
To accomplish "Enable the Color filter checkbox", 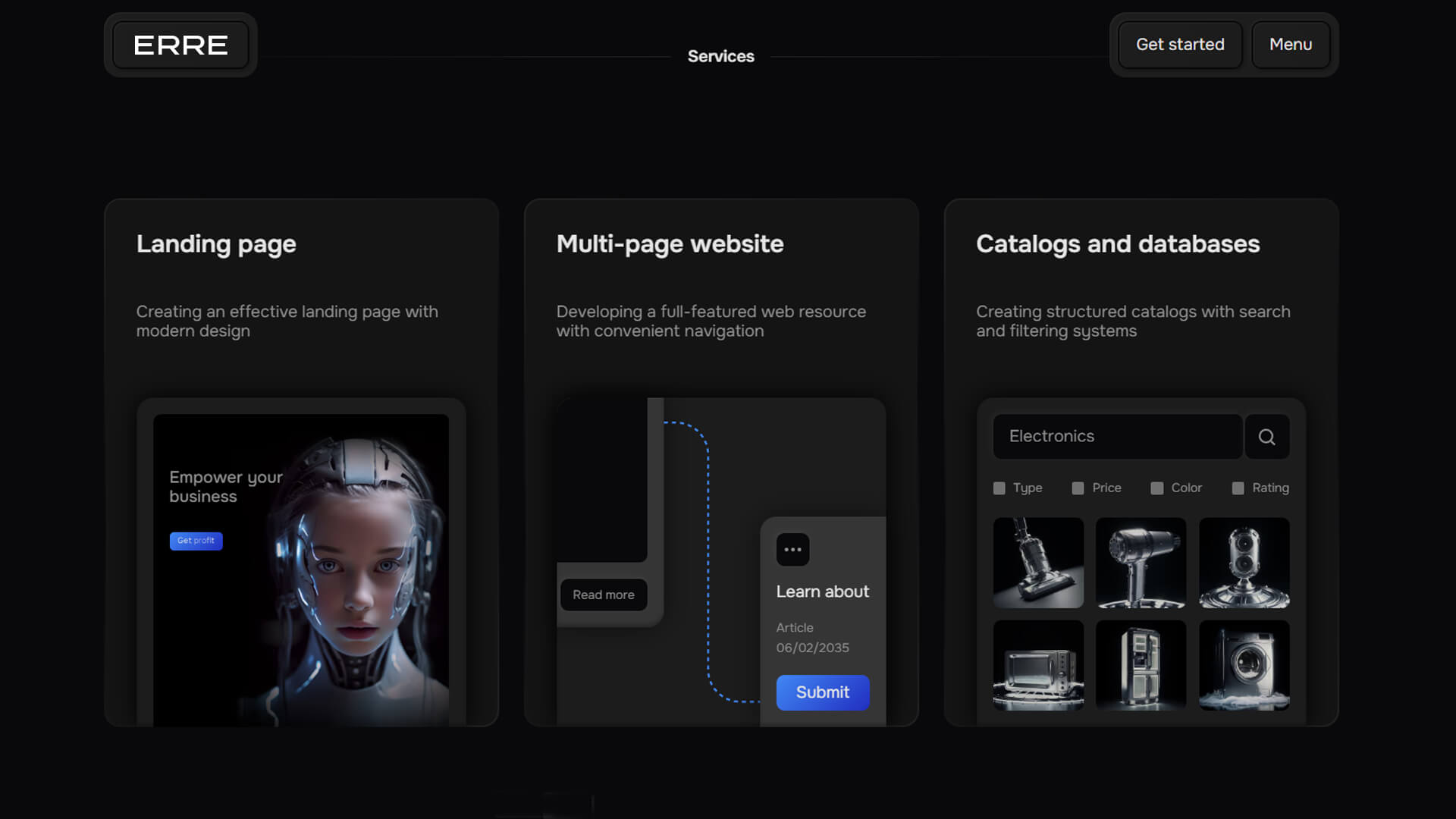I will coord(1156,488).
